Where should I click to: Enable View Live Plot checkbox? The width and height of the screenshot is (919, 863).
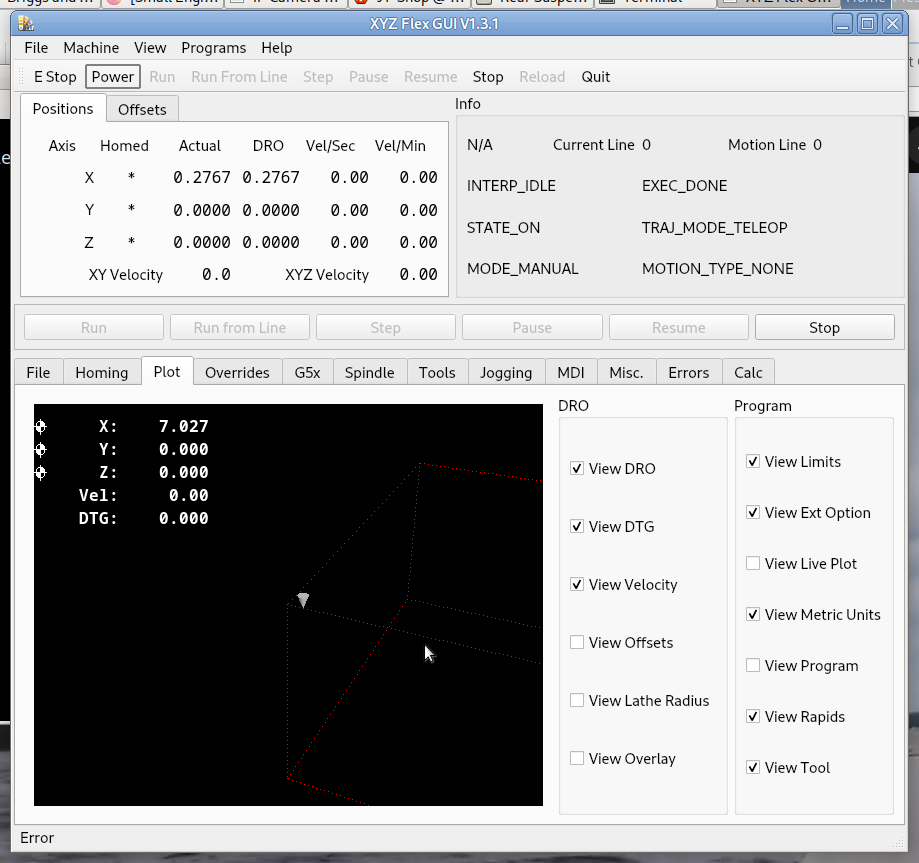pyautogui.click(x=753, y=564)
